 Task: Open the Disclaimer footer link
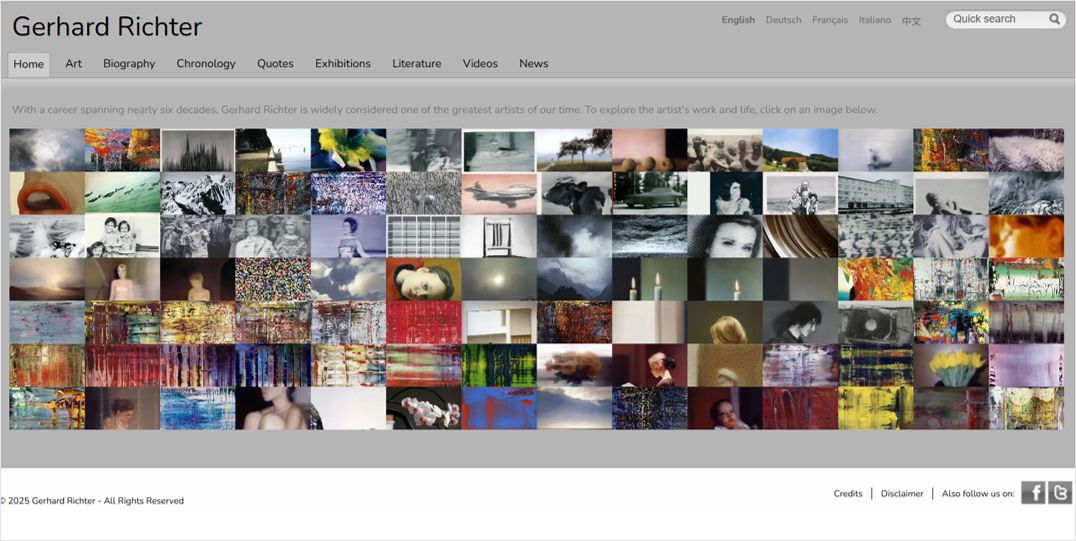point(902,494)
